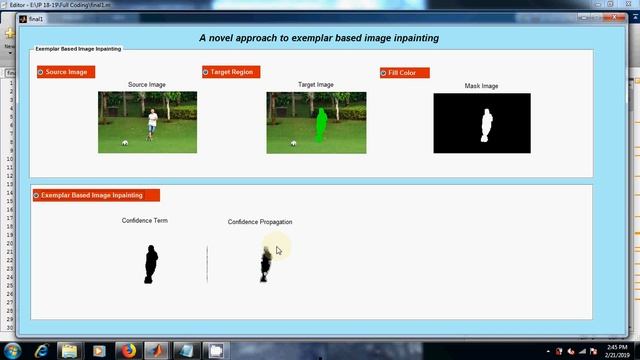The image size is (640, 360).
Task: Launch Internet Explorer from the taskbar
Action: click(42, 351)
